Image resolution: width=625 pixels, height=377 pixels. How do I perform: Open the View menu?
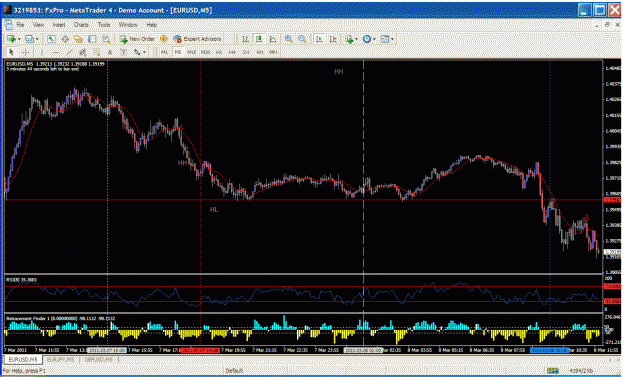click(x=38, y=25)
